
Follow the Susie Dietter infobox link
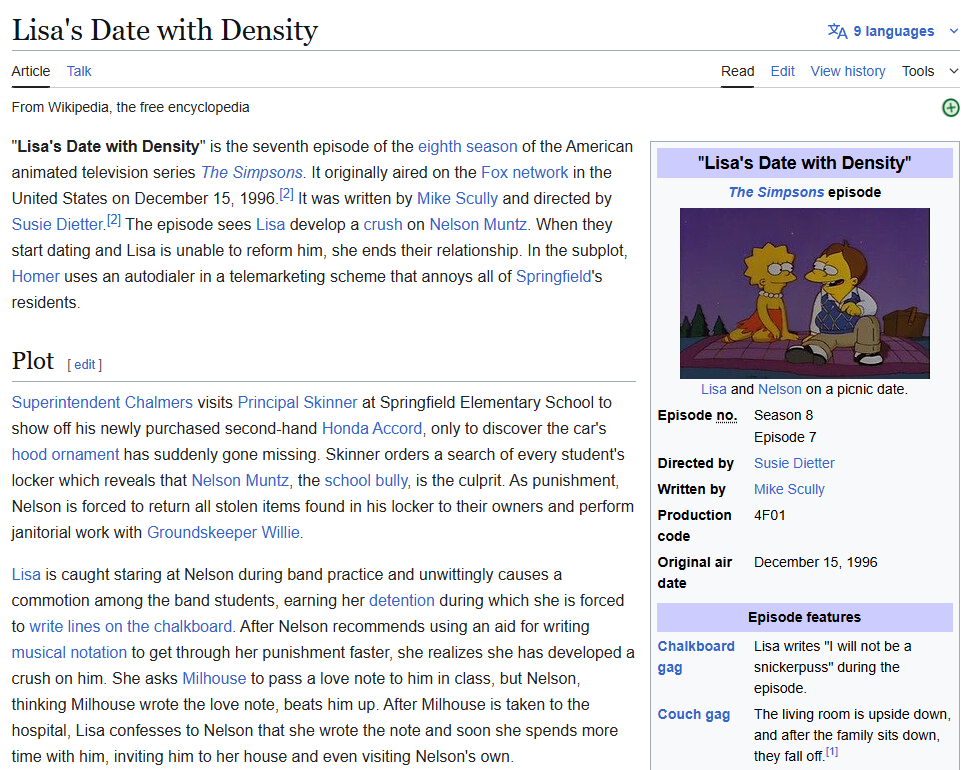pos(794,463)
